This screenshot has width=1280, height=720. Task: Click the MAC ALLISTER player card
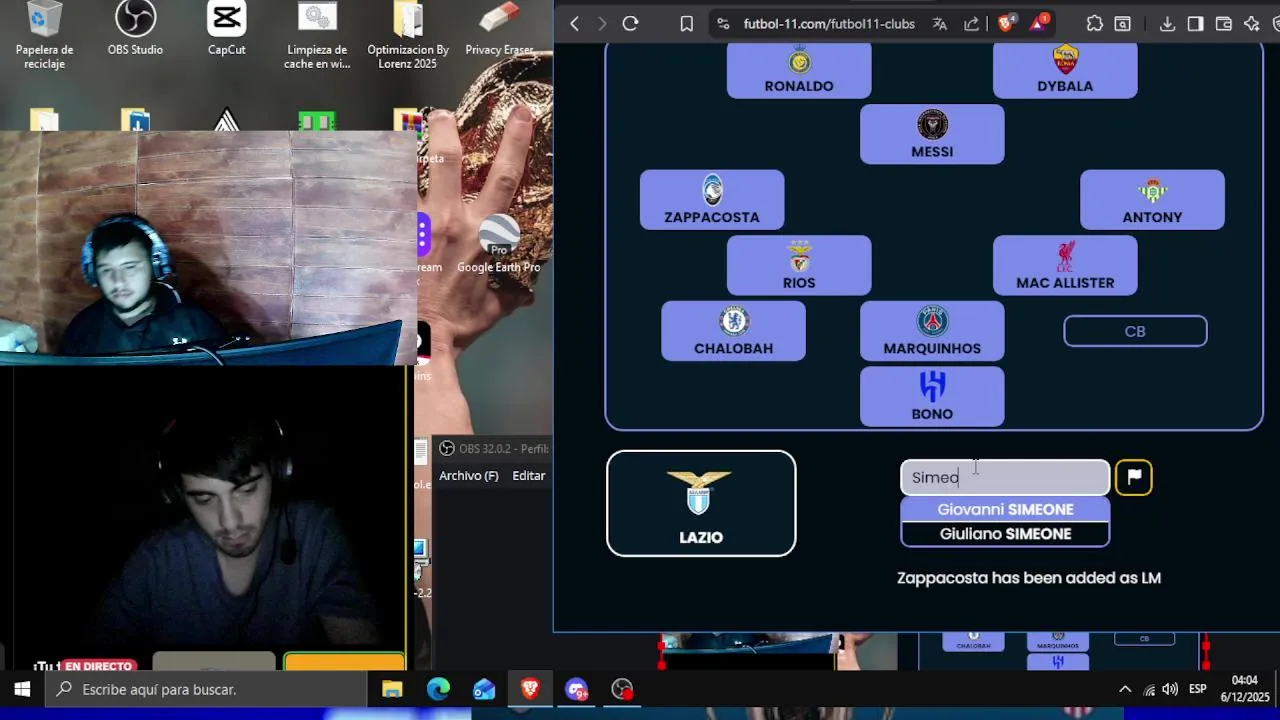1065,265
